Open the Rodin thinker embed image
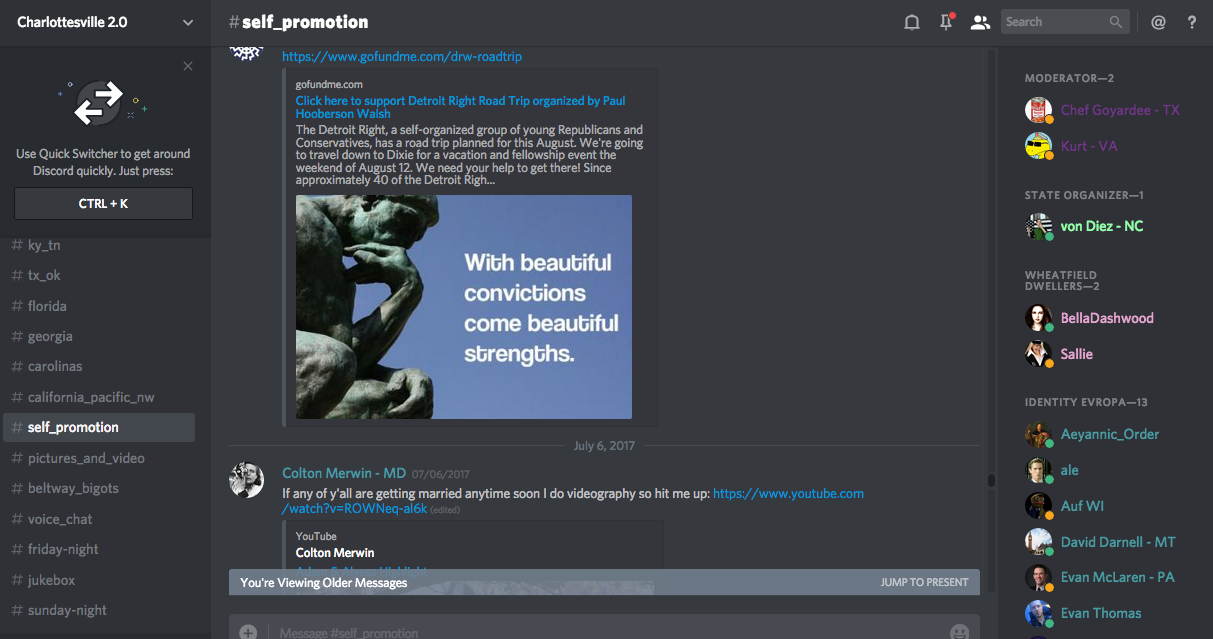1213x639 pixels. 463,307
